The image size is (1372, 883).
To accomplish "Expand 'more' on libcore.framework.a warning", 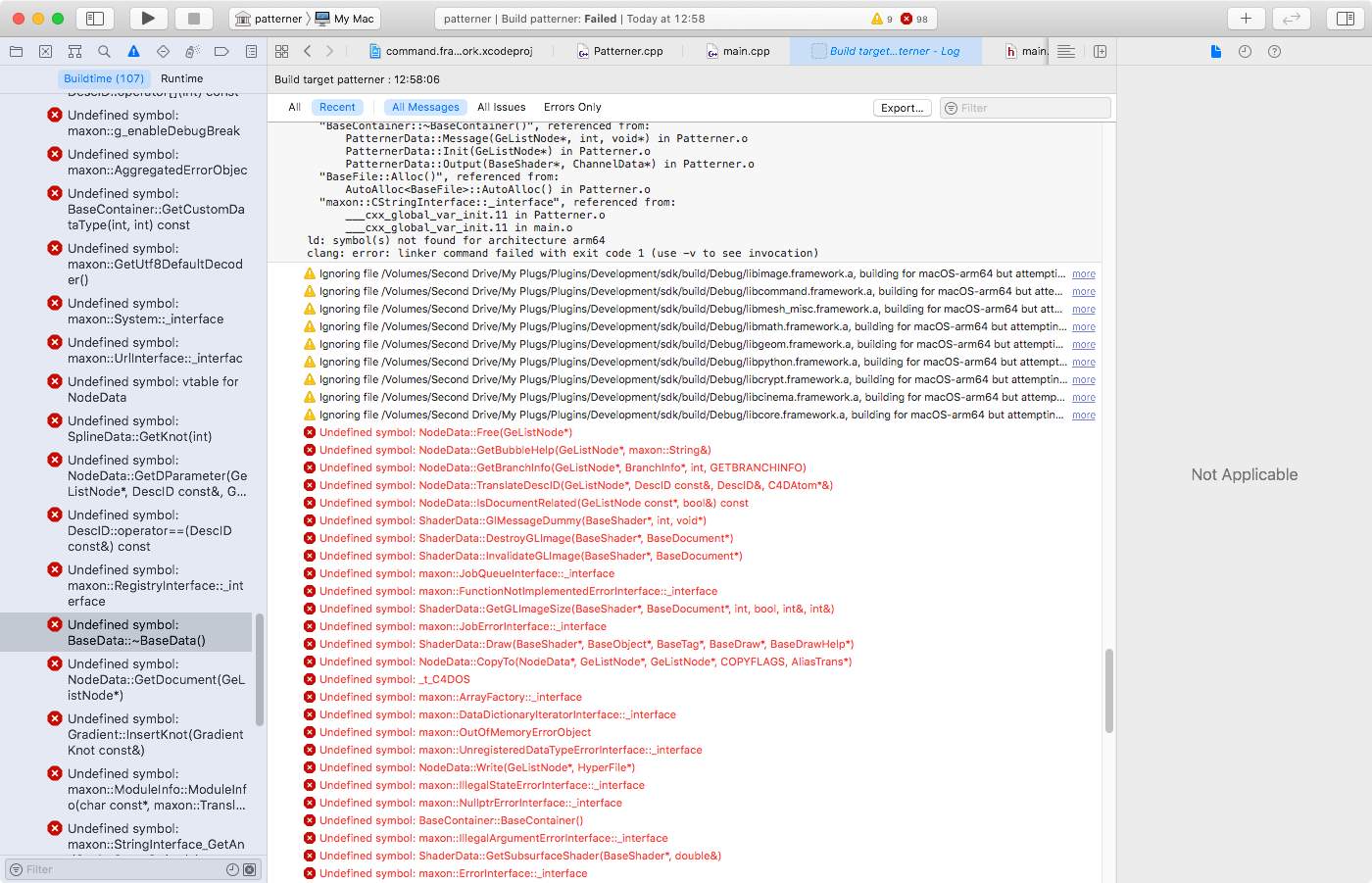I will [1083, 416].
